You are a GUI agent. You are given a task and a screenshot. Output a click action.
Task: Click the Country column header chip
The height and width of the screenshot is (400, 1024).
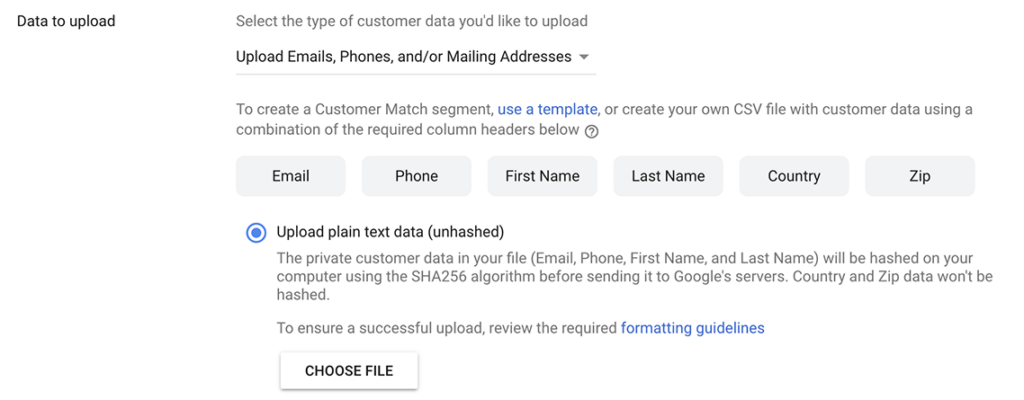click(x=794, y=176)
